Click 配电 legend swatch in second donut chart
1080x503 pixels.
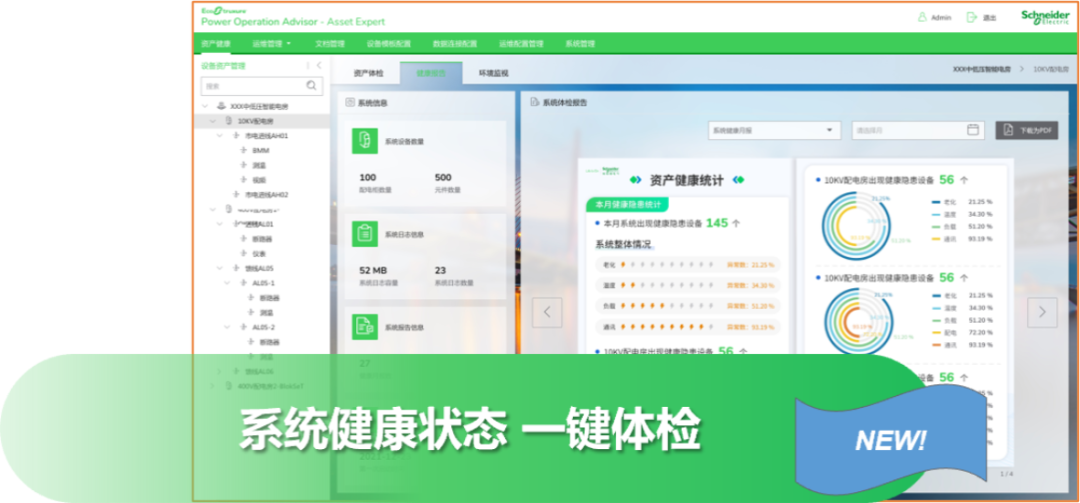pos(935,332)
